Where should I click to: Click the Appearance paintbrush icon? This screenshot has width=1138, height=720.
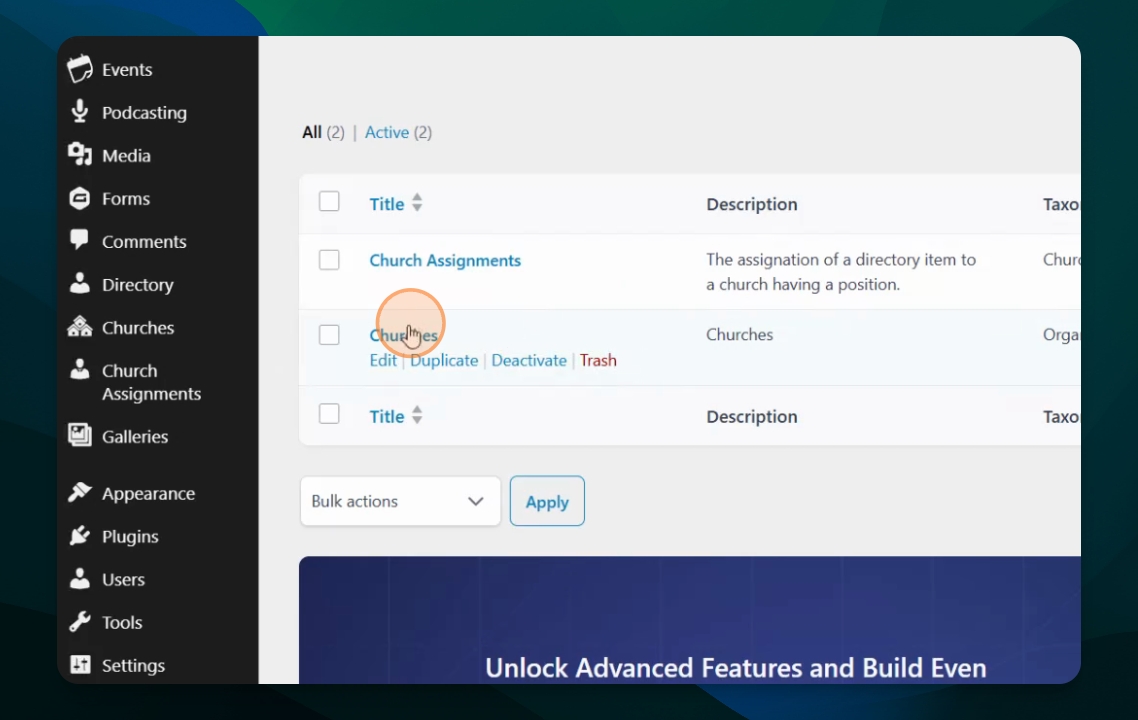pyautogui.click(x=80, y=493)
